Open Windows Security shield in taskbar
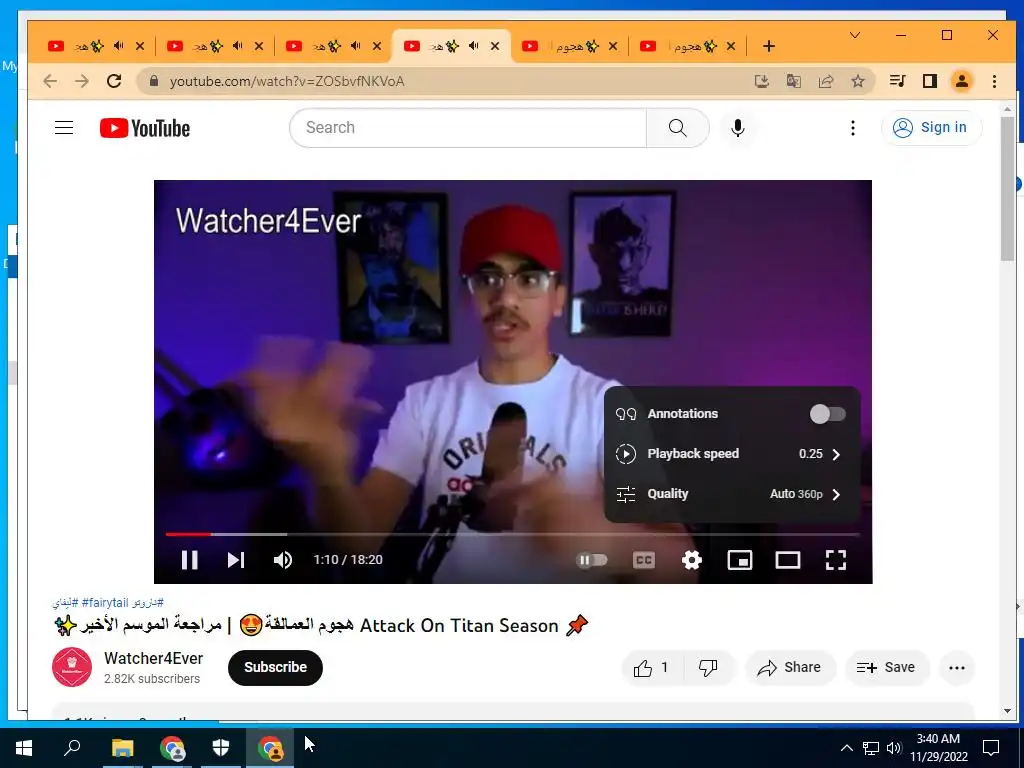 coord(221,748)
